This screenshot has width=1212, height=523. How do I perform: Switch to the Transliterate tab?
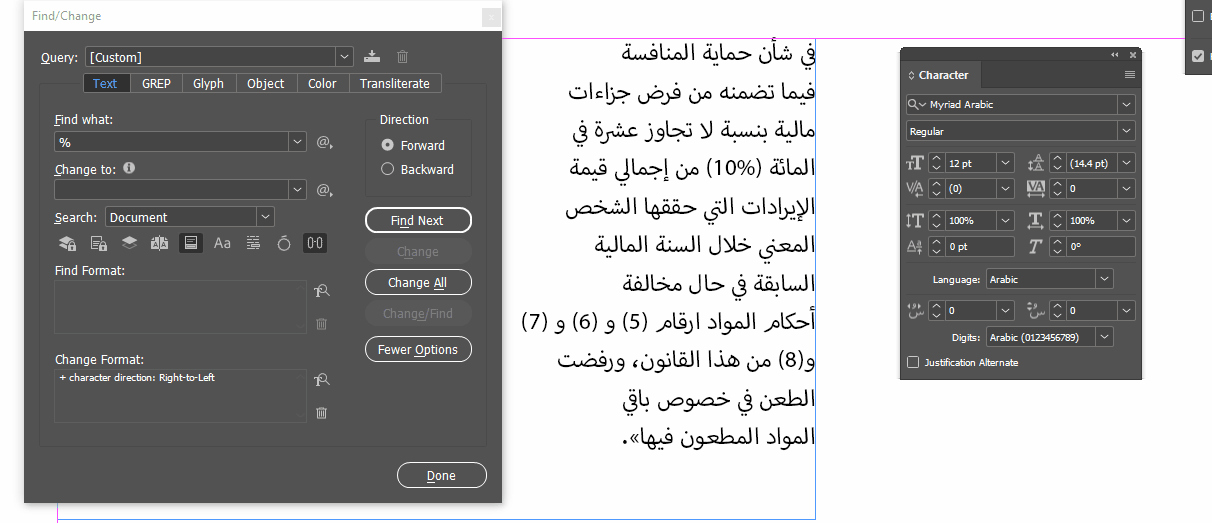pos(395,84)
